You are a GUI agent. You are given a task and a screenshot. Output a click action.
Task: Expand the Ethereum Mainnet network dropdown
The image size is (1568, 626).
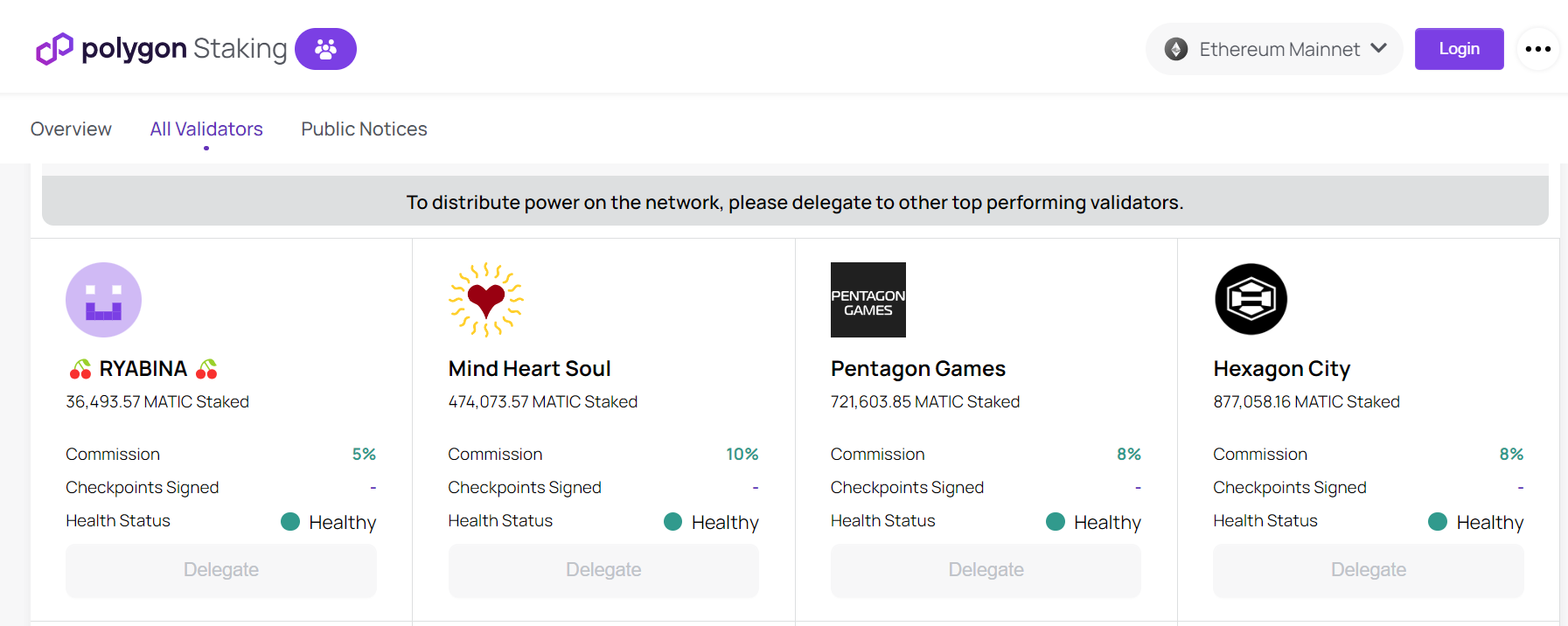point(1378,49)
